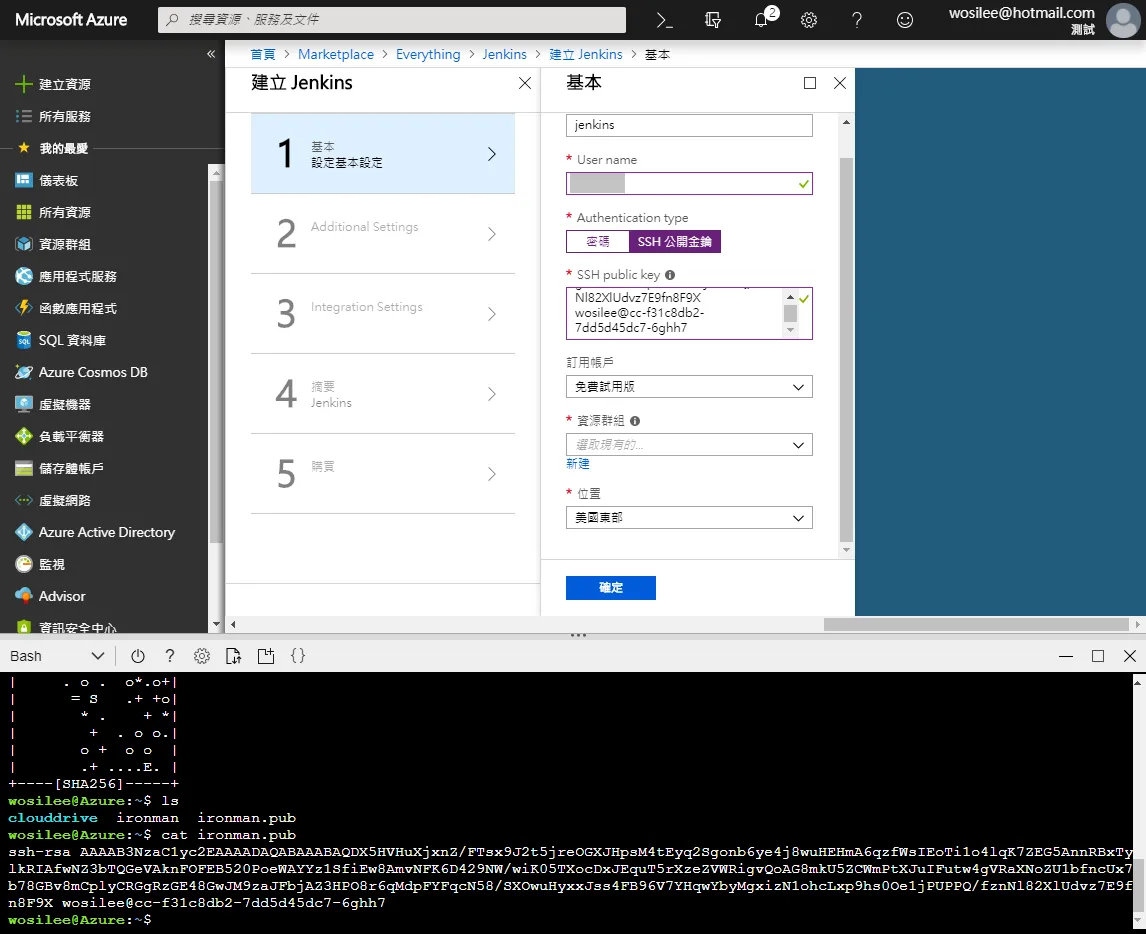Open portal settings gear in header
The width and height of the screenshot is (1146, 934).
click(x=809, y=20)
